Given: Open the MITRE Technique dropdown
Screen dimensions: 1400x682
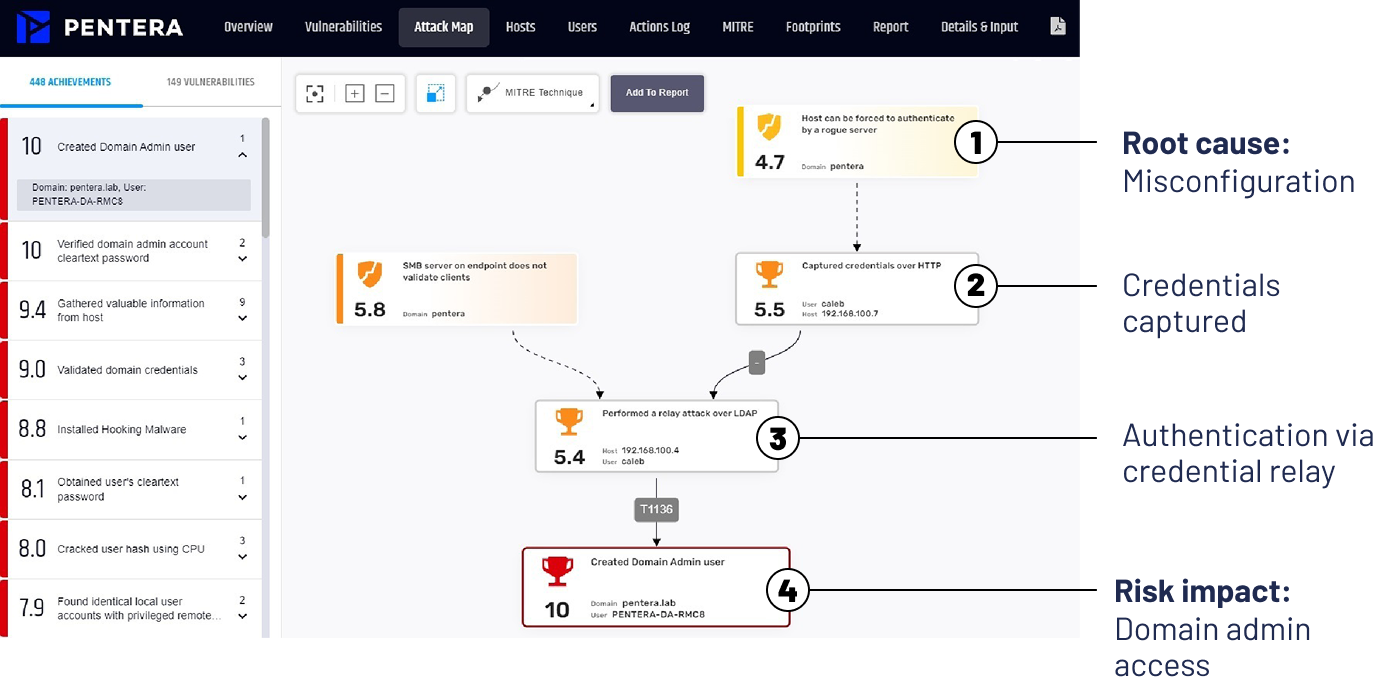Looking at the screenshot, I should (x=533, y=93).
